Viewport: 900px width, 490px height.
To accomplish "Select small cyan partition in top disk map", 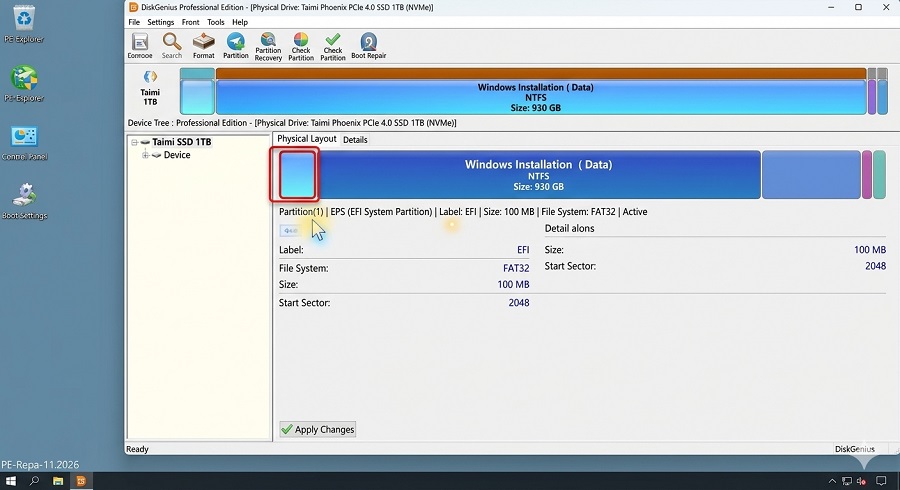I will [197, 91].
